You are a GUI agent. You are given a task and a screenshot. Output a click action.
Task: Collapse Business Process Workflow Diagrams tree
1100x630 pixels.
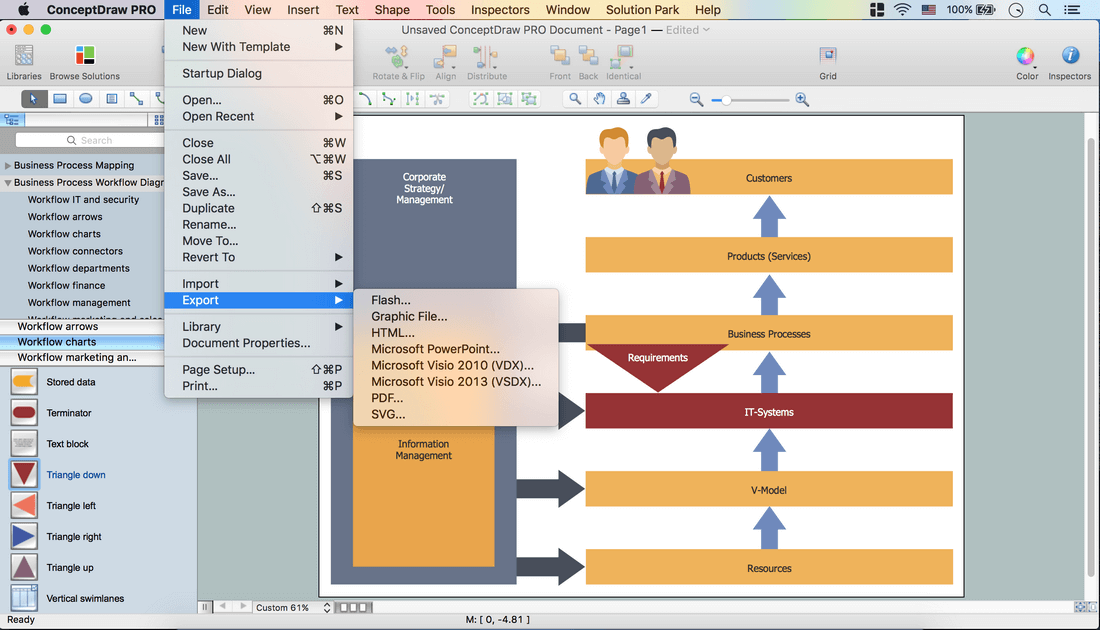[8, 183]
